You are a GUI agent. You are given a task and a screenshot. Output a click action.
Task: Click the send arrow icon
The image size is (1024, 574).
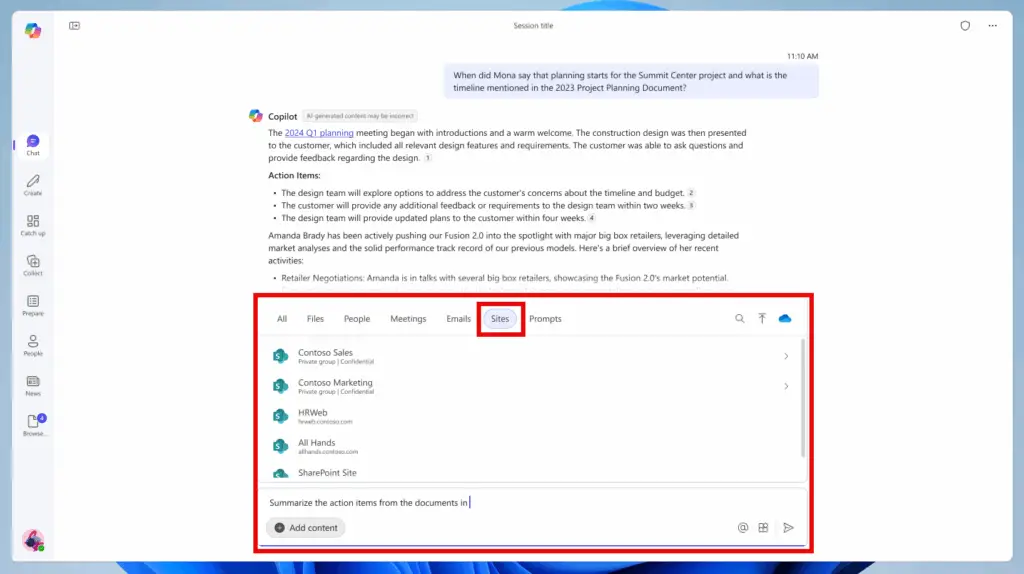click(788, 528)
